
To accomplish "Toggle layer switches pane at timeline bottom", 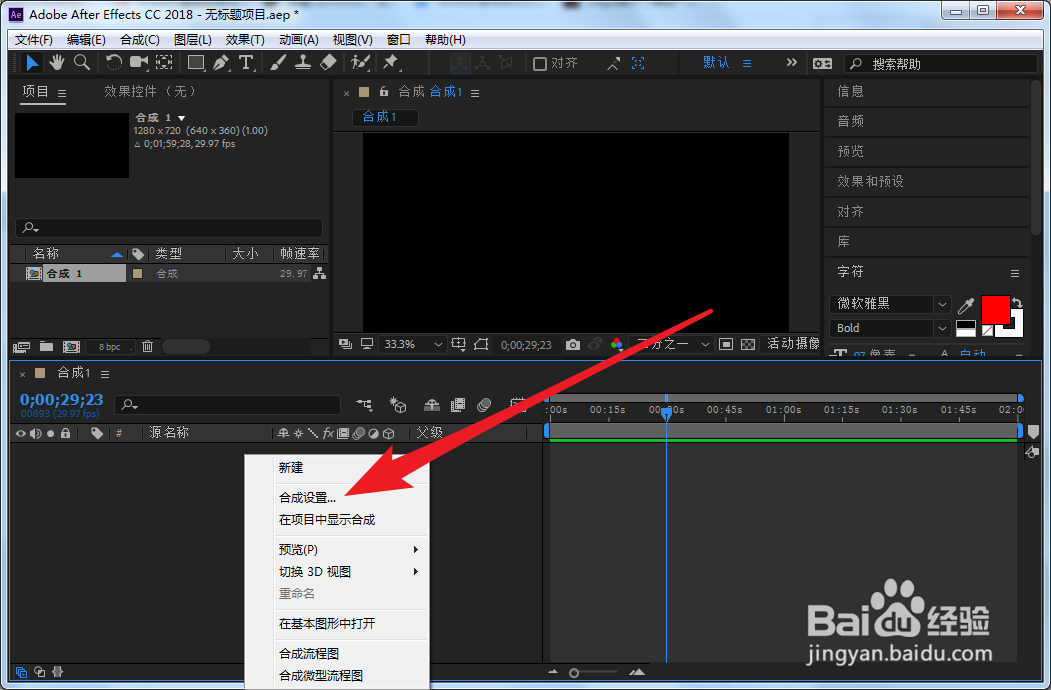I will pyautogui.click(x=21, y=672).
